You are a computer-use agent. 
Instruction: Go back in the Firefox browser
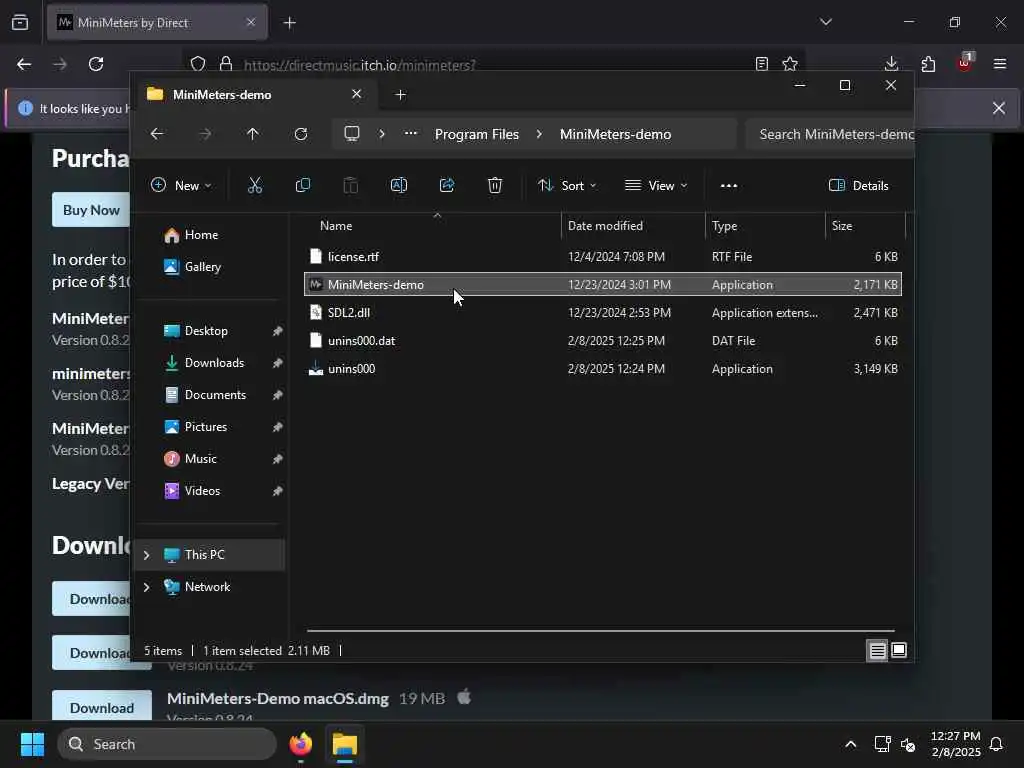point(24,64)
